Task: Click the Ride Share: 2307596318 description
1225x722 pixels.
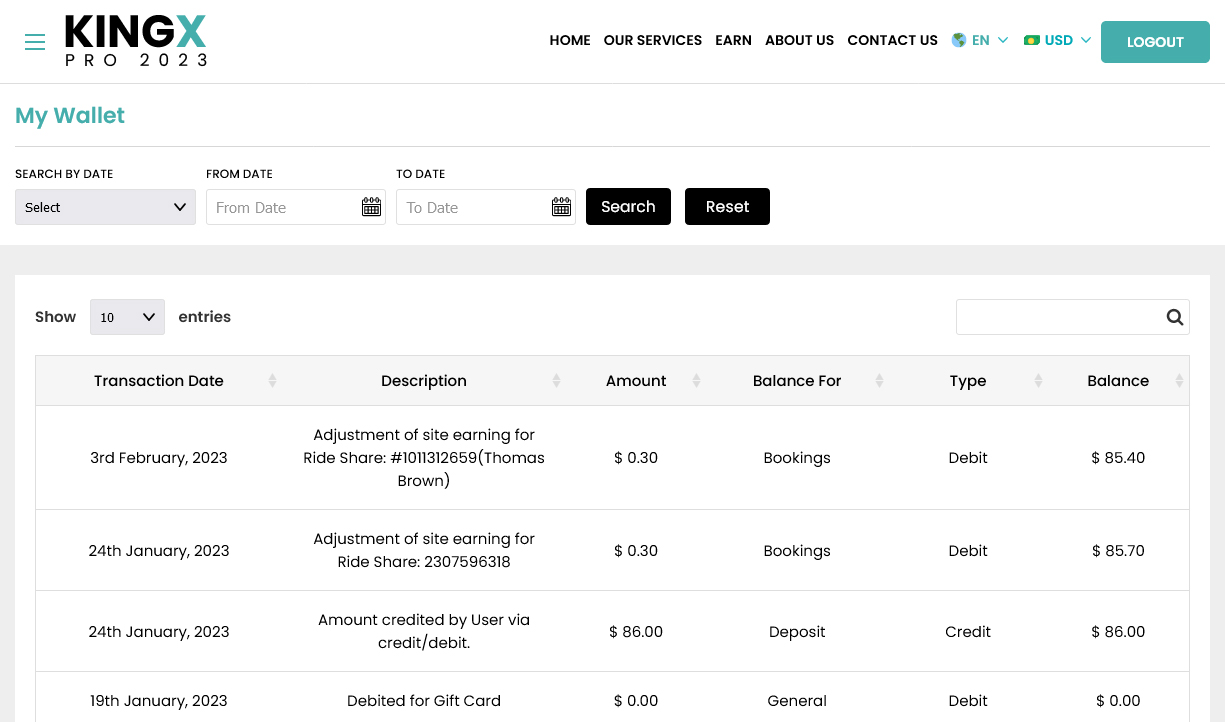Action: point(424,551)
